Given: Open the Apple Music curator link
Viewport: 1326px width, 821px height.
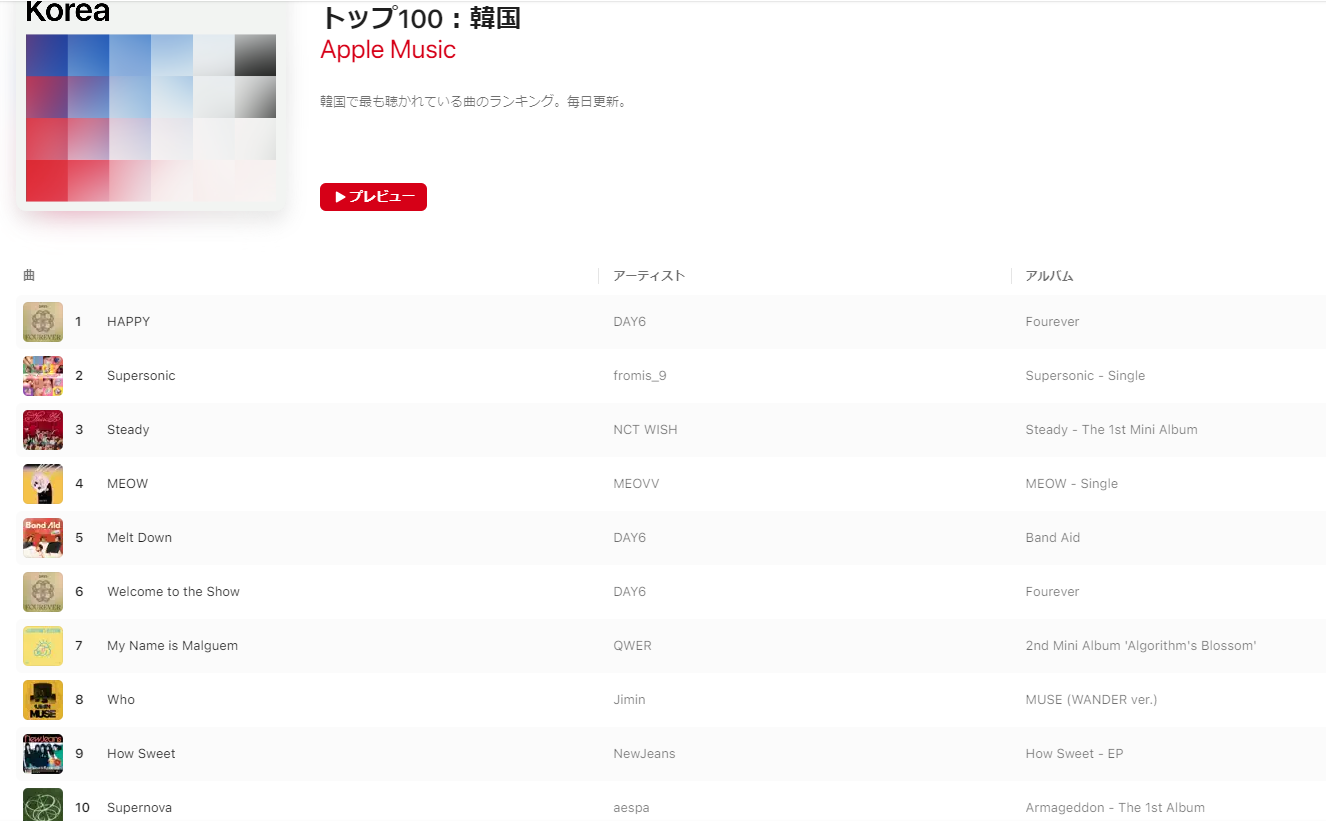Looking at the screenshot, I should tap(388, 50).
